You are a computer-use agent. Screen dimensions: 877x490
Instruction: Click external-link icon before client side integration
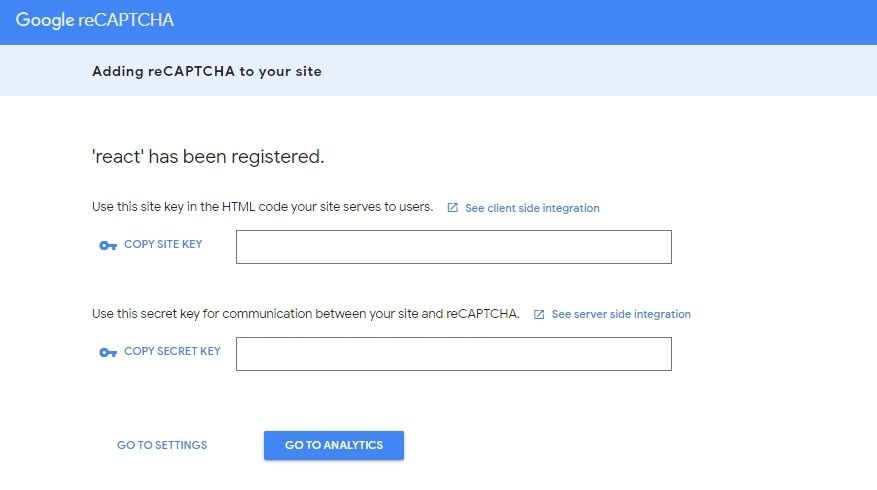click(x=452, y=208)
